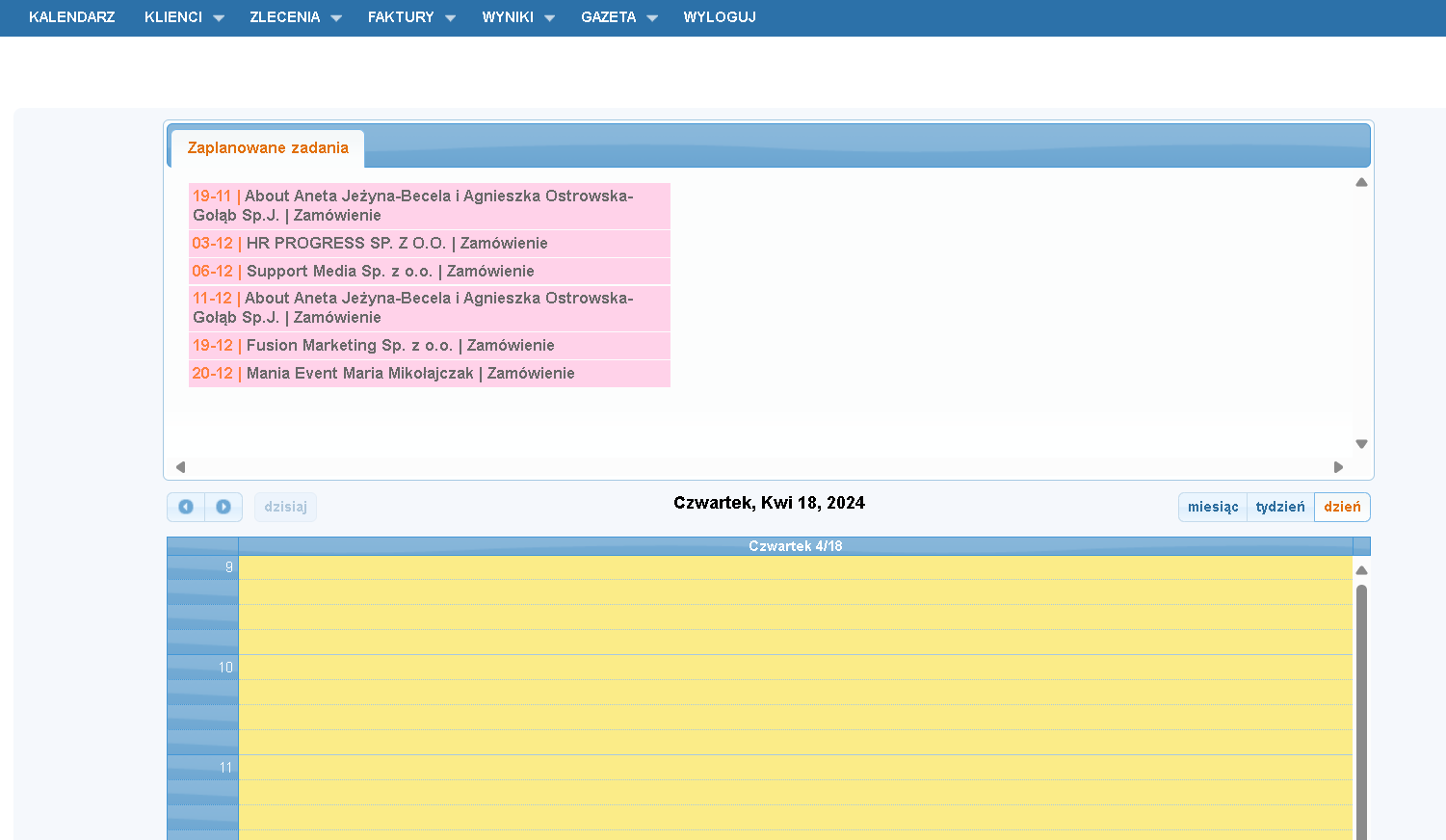Select the Zaplanowane zadania tab
The image size is (1446, 840).
(268, 148)
